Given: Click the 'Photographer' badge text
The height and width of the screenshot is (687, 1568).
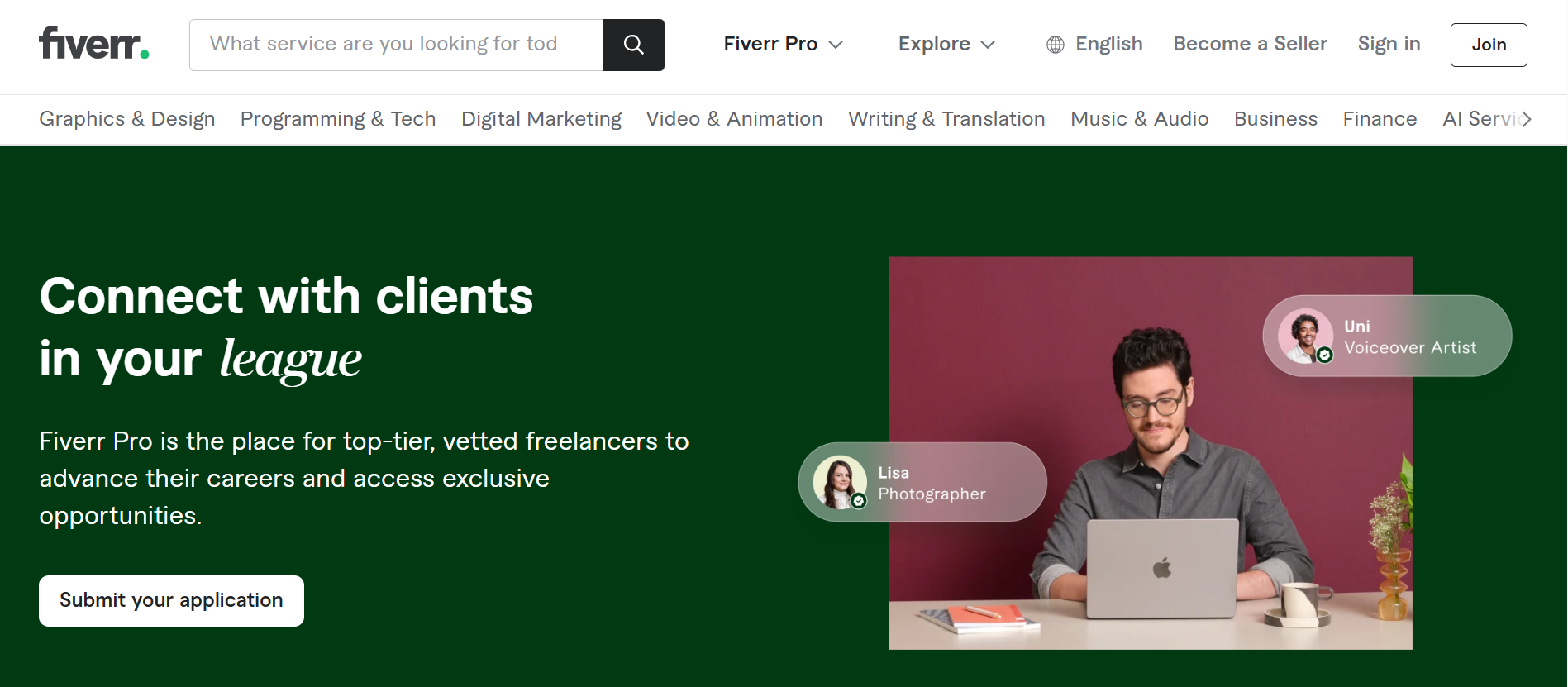Looking at the screenshot, I should click(932, 494).
